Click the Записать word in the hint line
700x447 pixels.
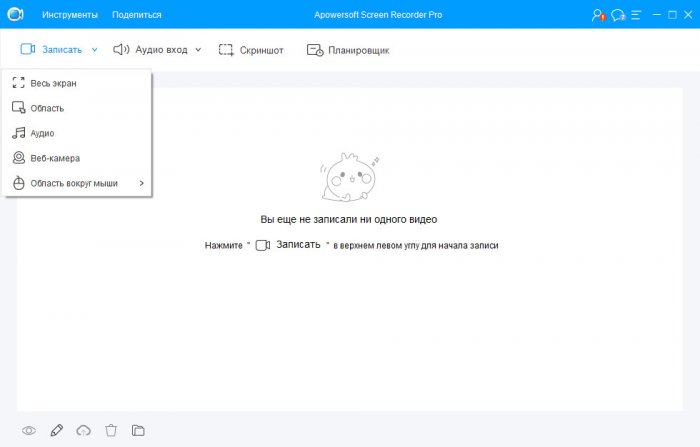point(298,245)
